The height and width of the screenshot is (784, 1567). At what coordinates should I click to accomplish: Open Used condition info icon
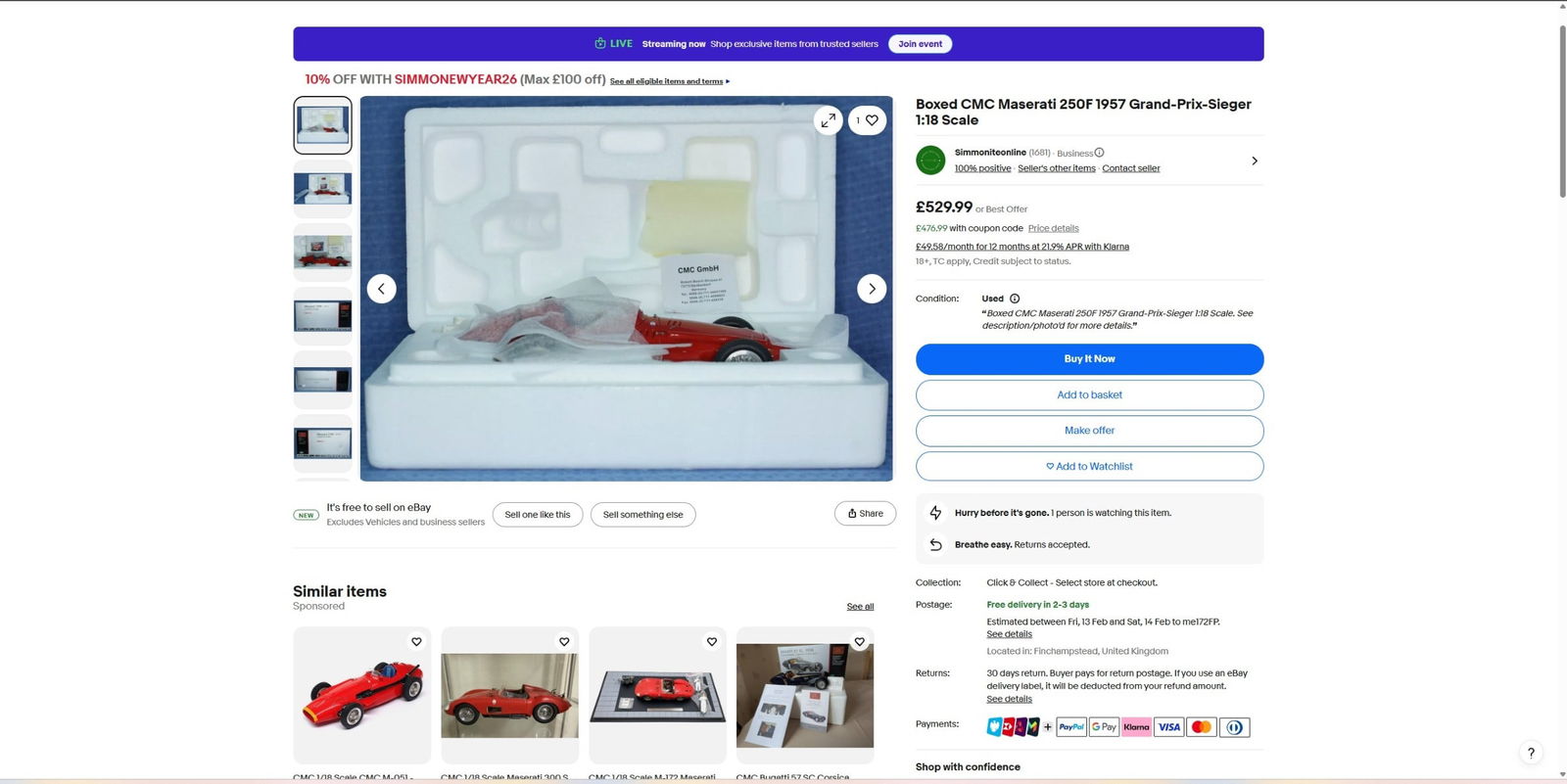tap(1015, 299)
